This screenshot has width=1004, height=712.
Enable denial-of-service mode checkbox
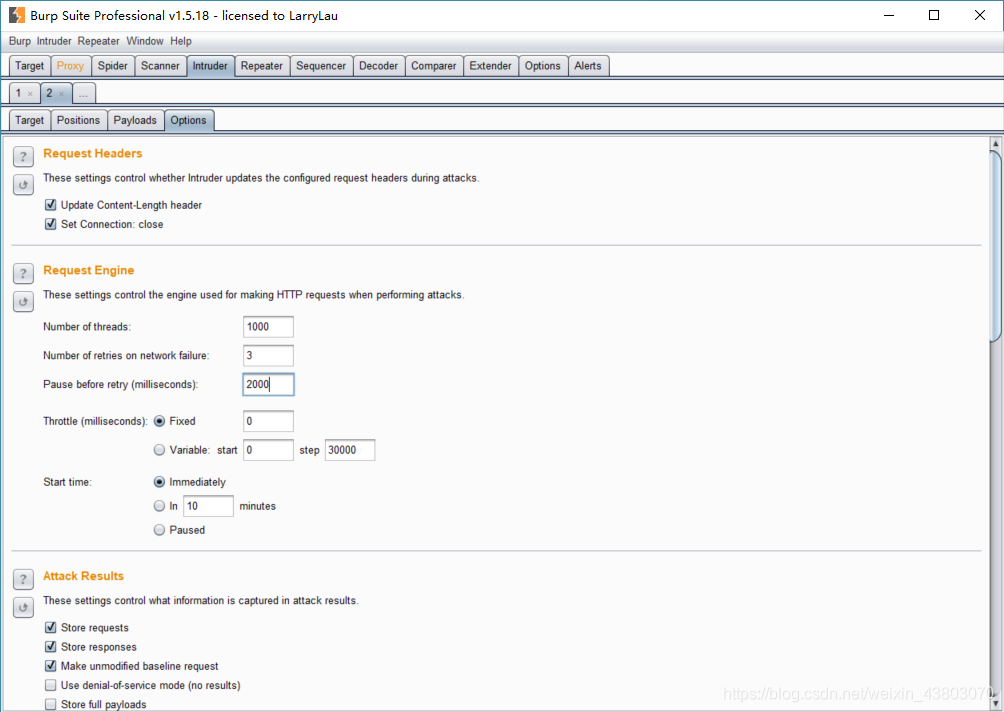(51, 685)
